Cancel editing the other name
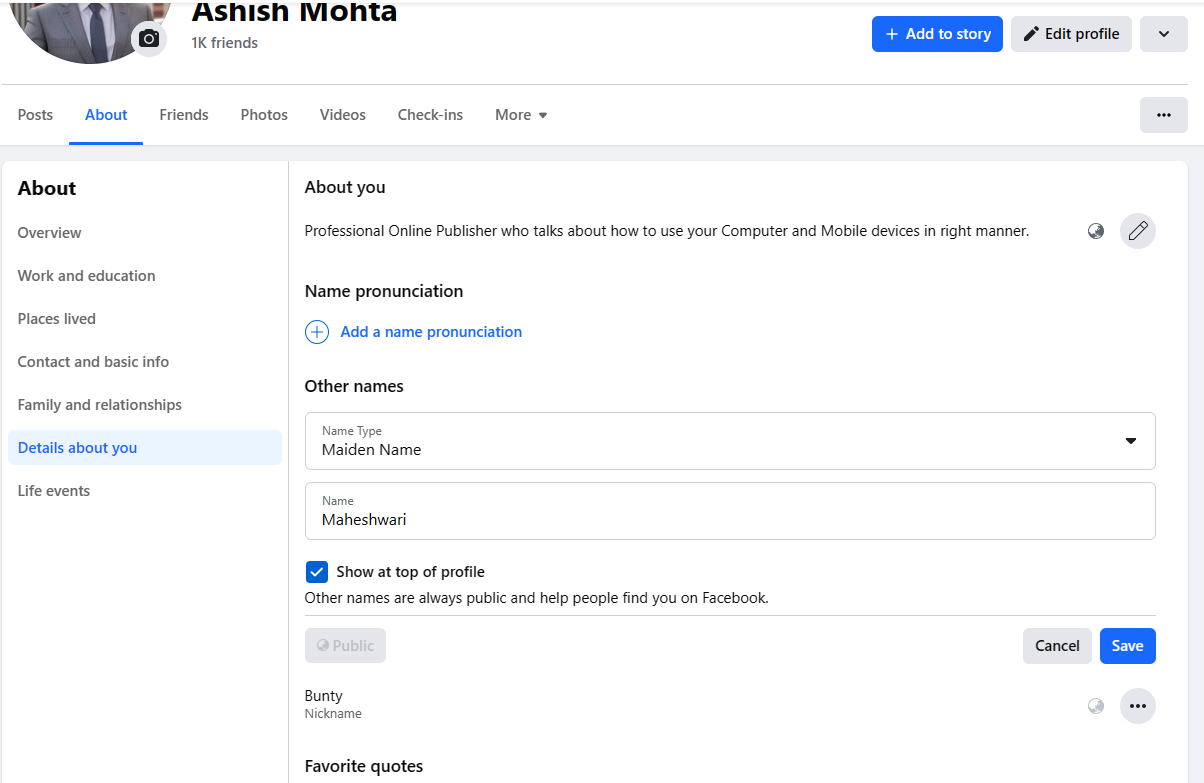The height and width of the screenshot is (783, 1204). [x=1057, y=645]
